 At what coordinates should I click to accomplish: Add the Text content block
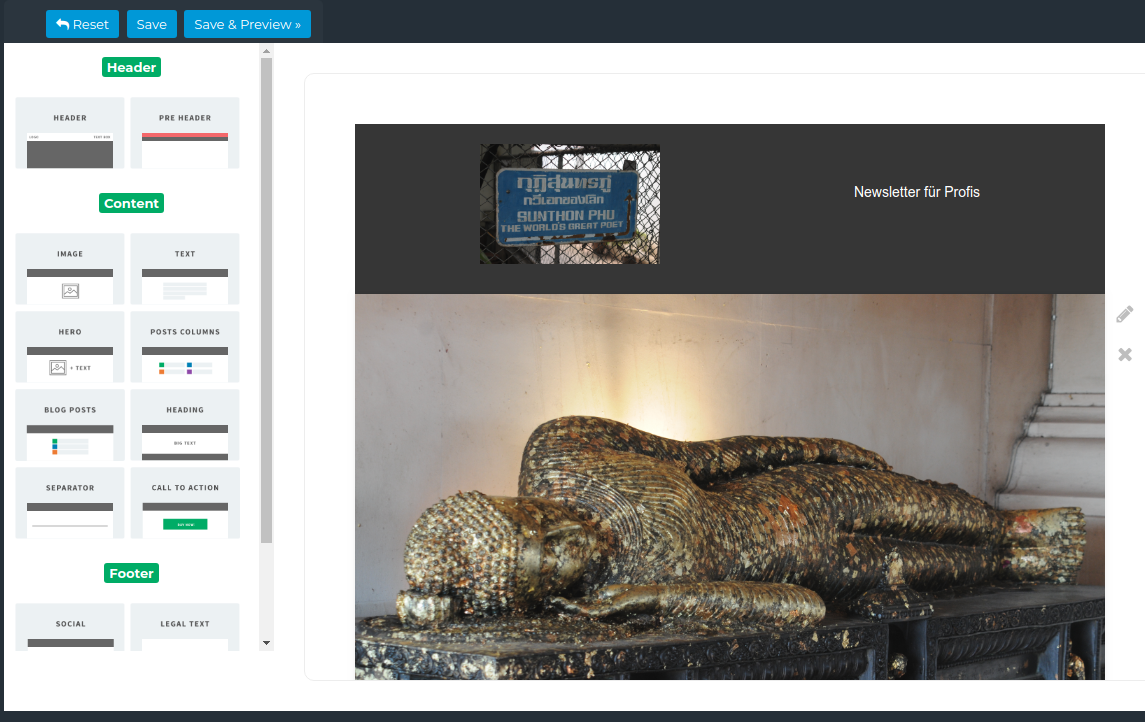tap(185, 269)
